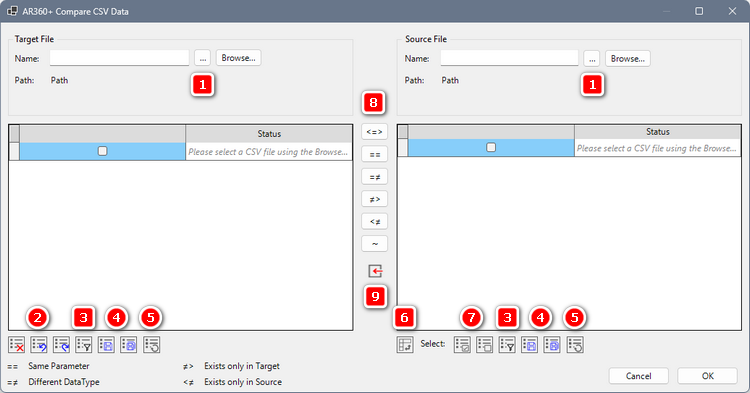Screen dimensions: 750x393
Task: Click the save-all list icon under the Target table
Action: (x=129, y=345)
